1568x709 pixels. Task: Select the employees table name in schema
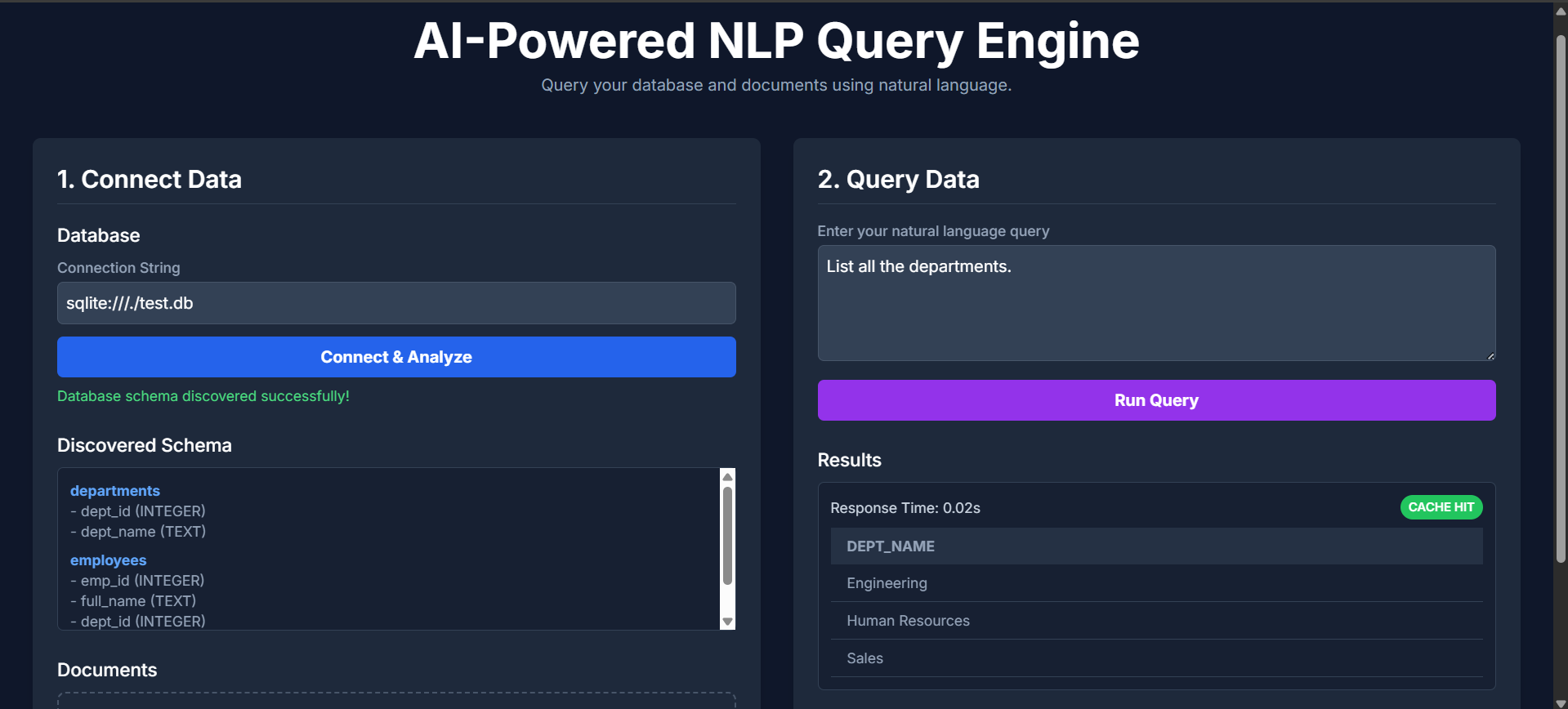(x=109, y=560)
